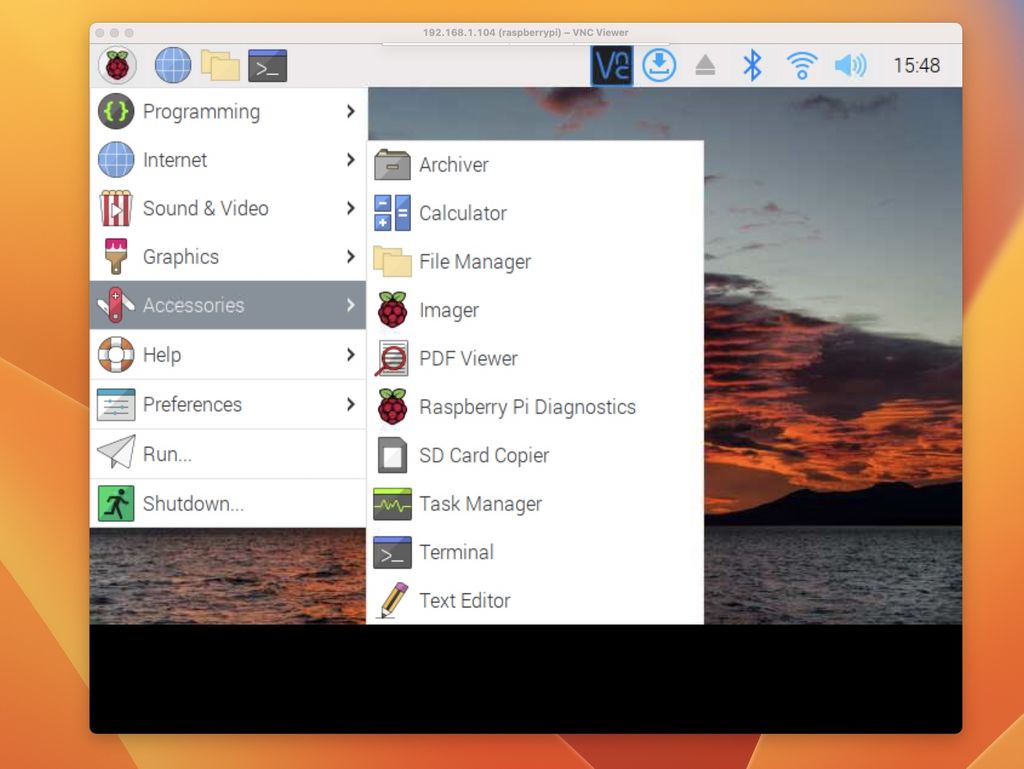Viewport: 1024px width, 769px height.
Task: Click the Calculator icon in submenu
Action: pos(392,213)
